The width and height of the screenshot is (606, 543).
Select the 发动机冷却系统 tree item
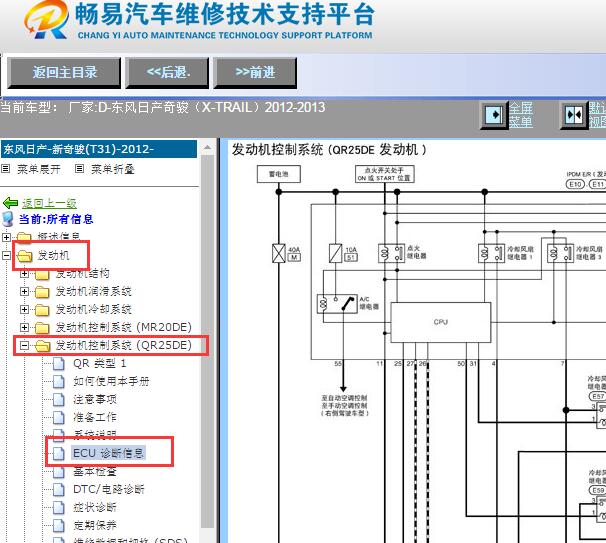click(x=94, y=310)
